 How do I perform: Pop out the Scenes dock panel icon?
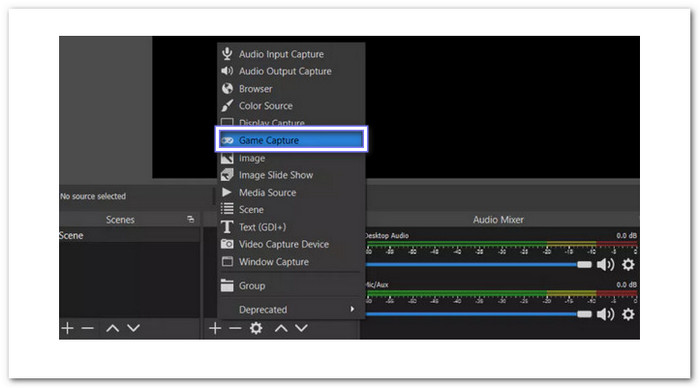click(191, 219)
